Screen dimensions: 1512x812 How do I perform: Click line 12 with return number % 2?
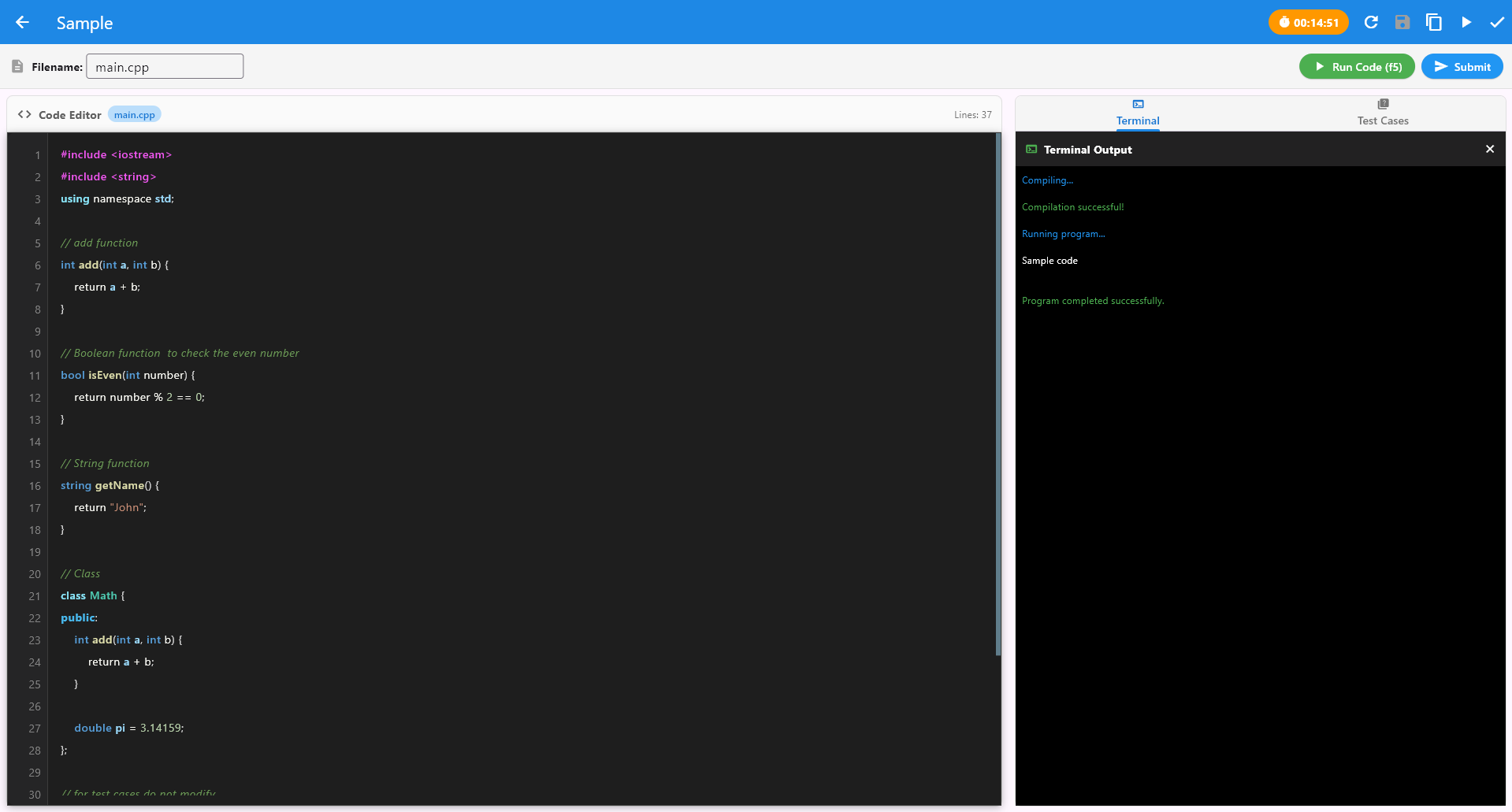tap(139, 398)
